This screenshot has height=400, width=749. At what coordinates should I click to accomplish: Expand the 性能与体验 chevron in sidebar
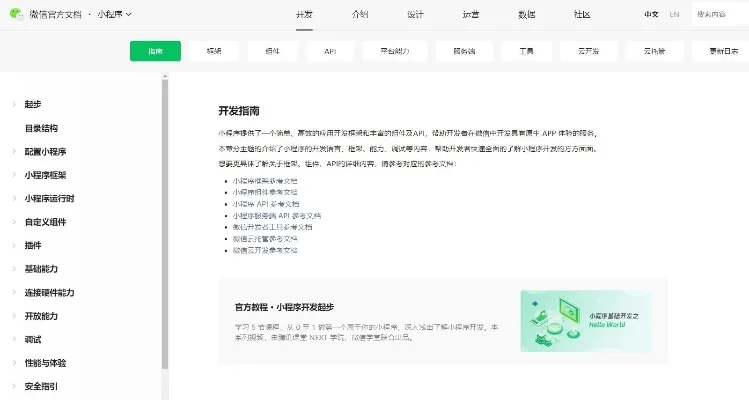coord(14,362)
